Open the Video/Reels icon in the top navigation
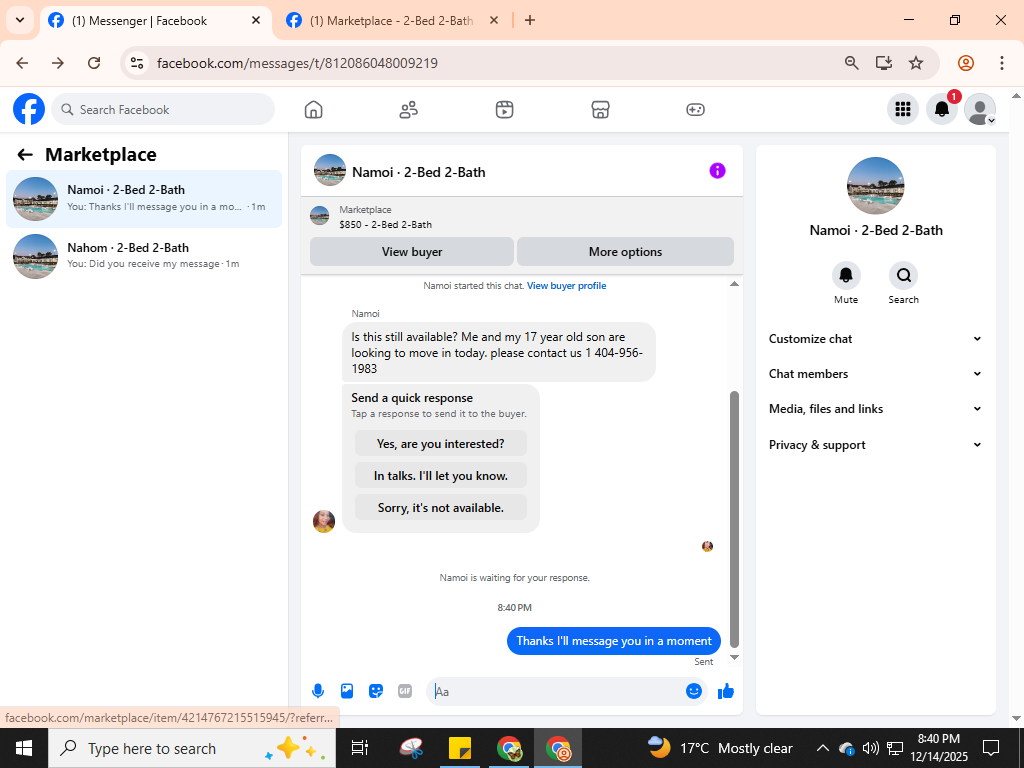This screenshot has width=1024, height=768. click(504, 110)
